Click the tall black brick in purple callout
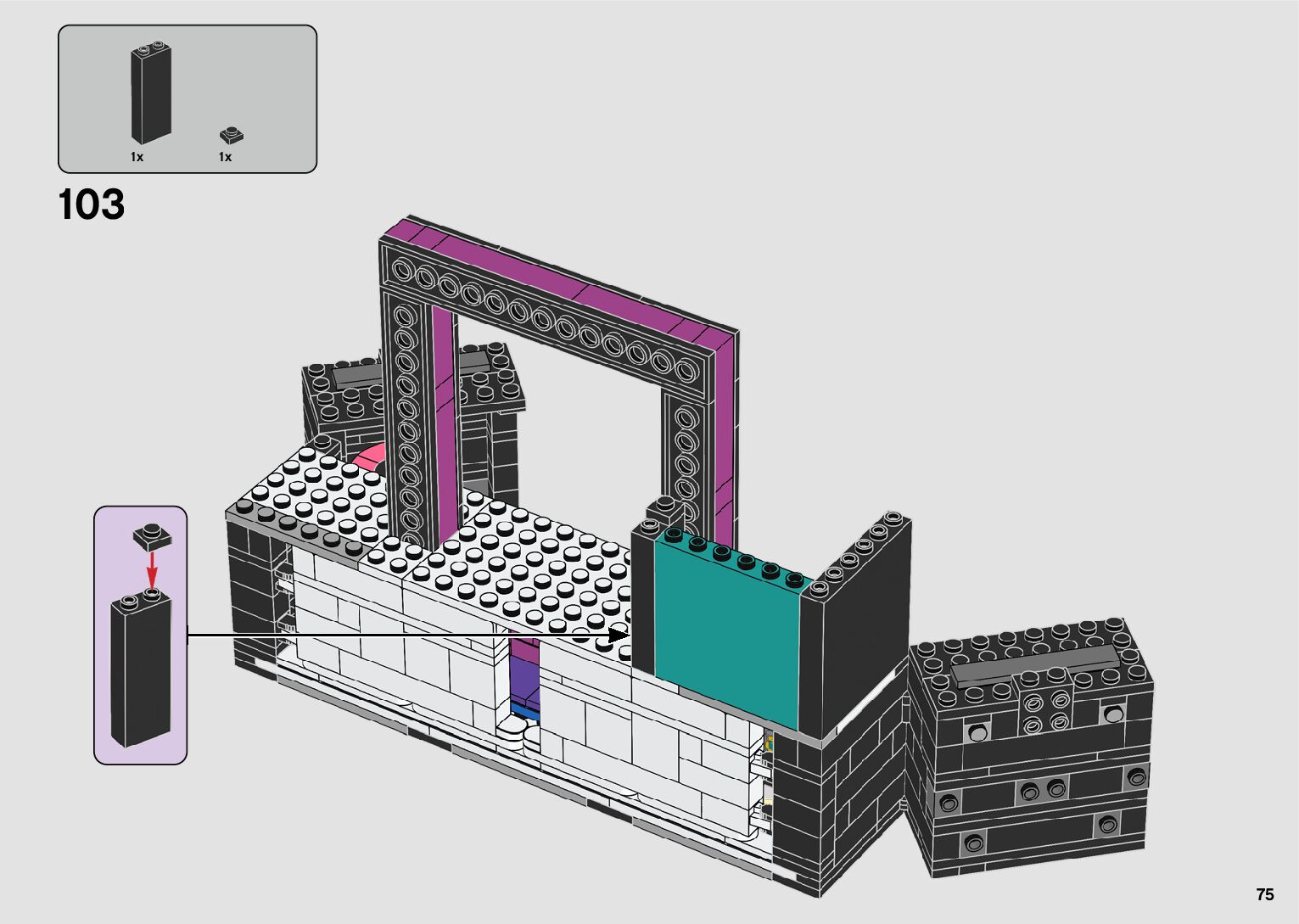 140,670
